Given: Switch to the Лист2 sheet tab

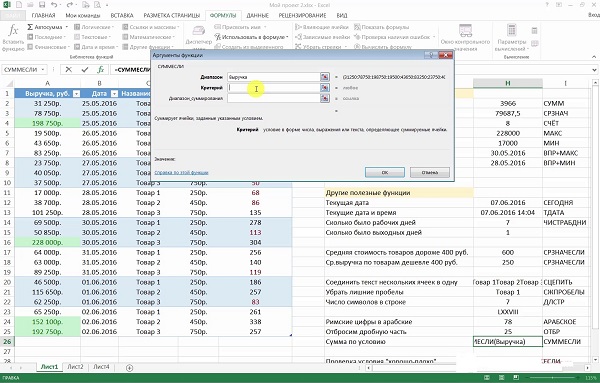Looking at the screenshot, I should coord(75,367).
